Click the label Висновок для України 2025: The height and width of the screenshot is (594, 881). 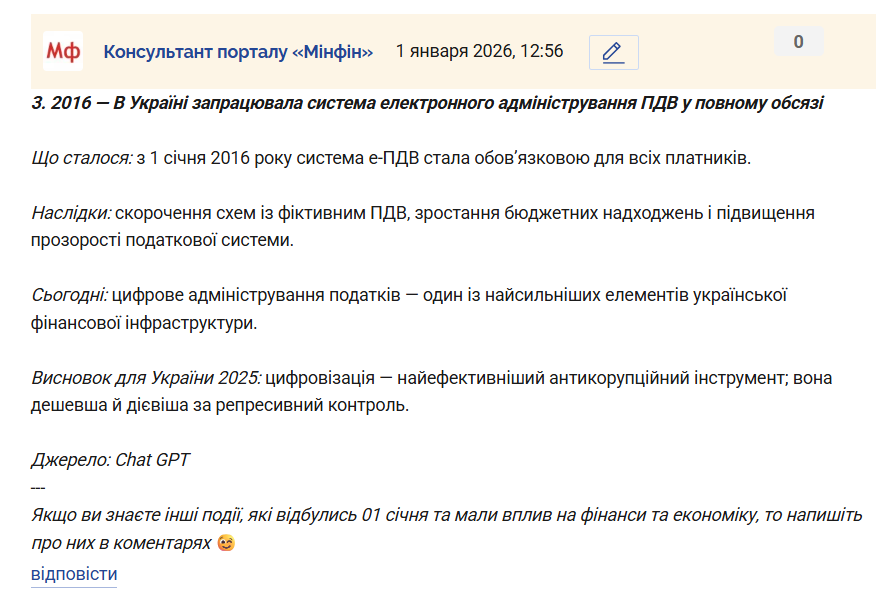[x=146, y=378]
